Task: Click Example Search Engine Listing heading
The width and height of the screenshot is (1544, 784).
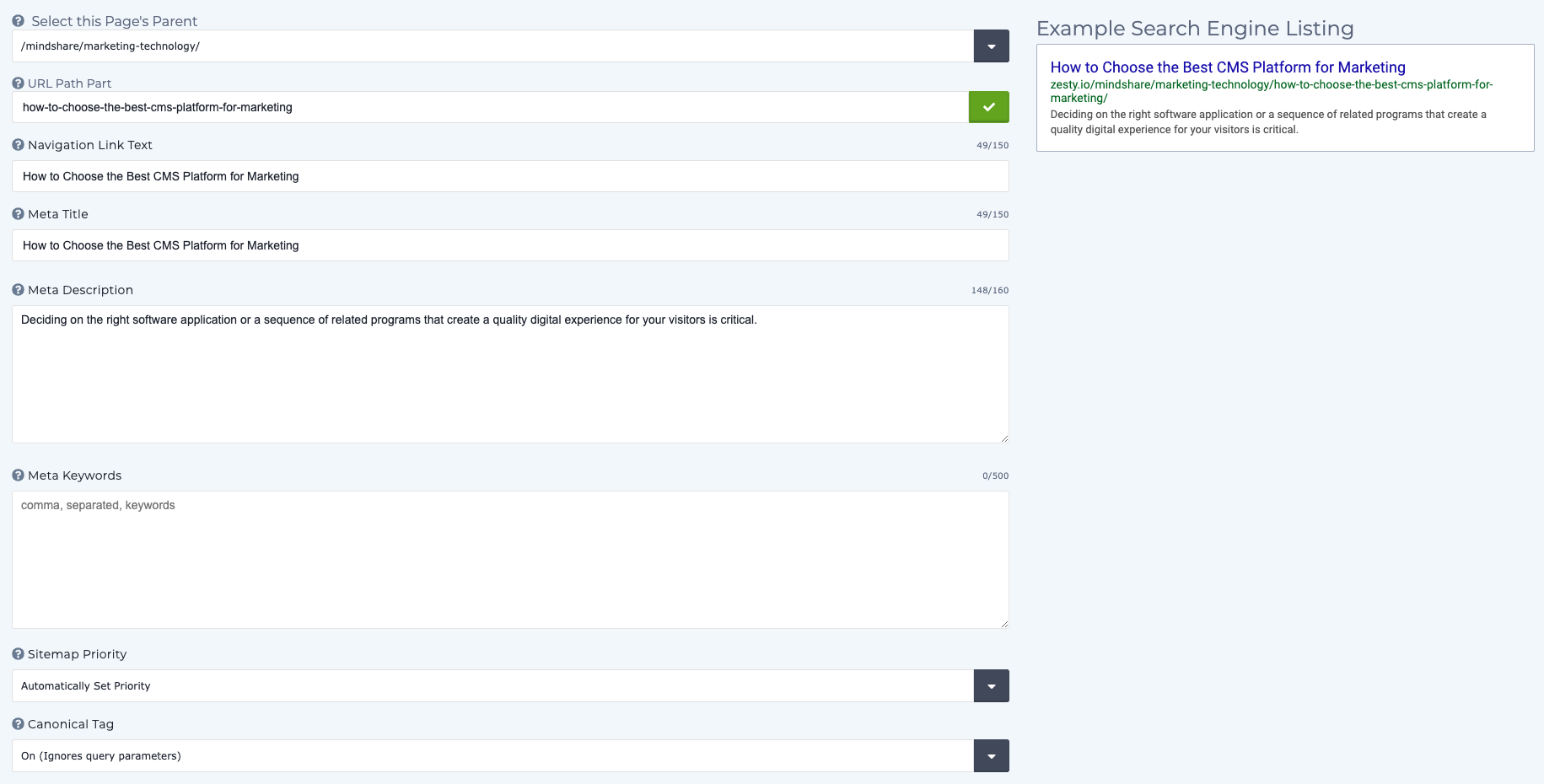Action: [x=1195, y=29]
